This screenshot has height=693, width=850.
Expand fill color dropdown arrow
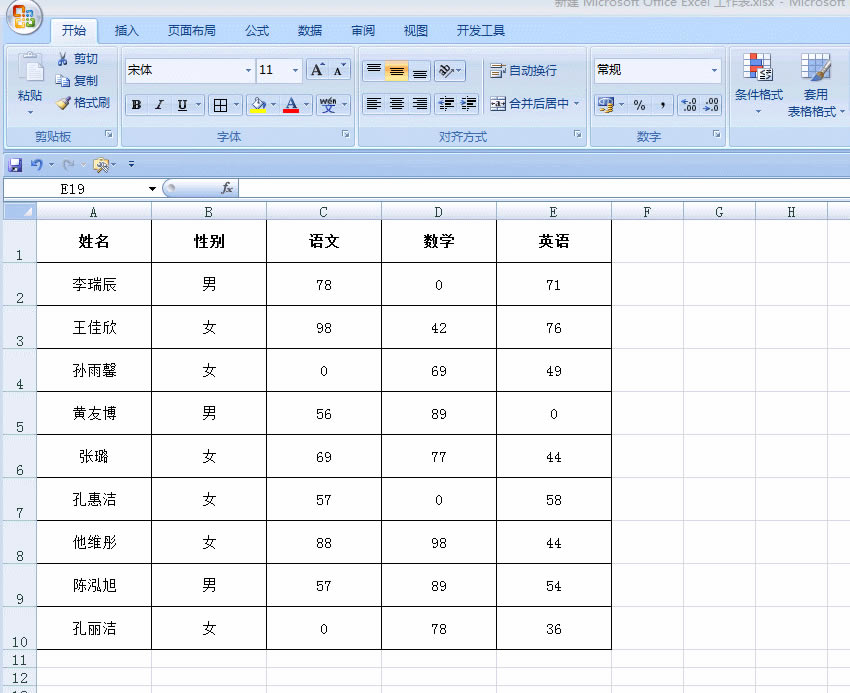273,105
